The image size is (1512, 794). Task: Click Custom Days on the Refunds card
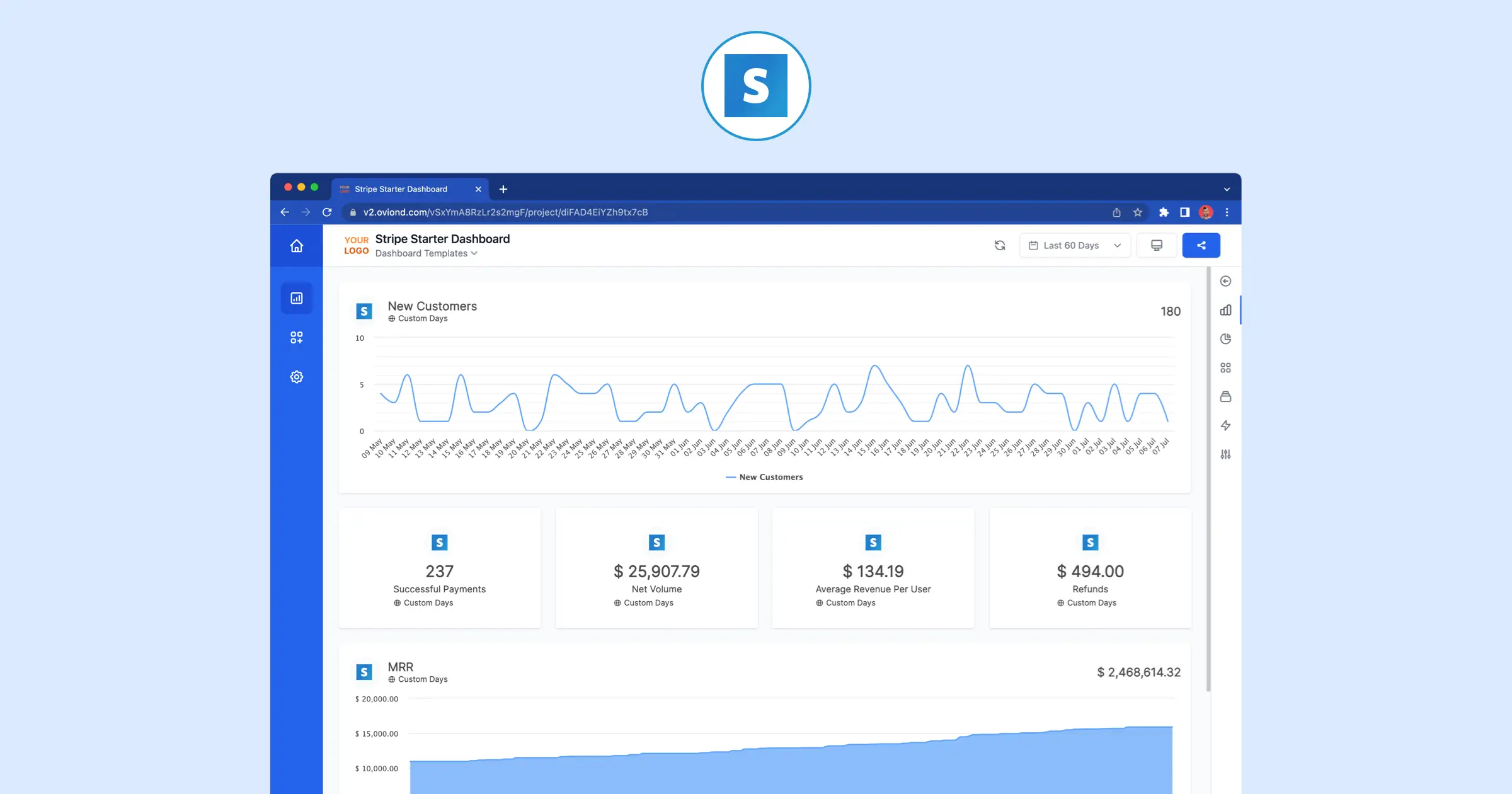point(1087,603)
